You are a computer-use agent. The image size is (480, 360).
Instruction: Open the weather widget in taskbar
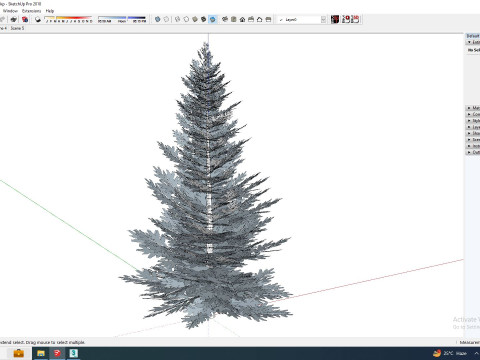coord(450,353)
